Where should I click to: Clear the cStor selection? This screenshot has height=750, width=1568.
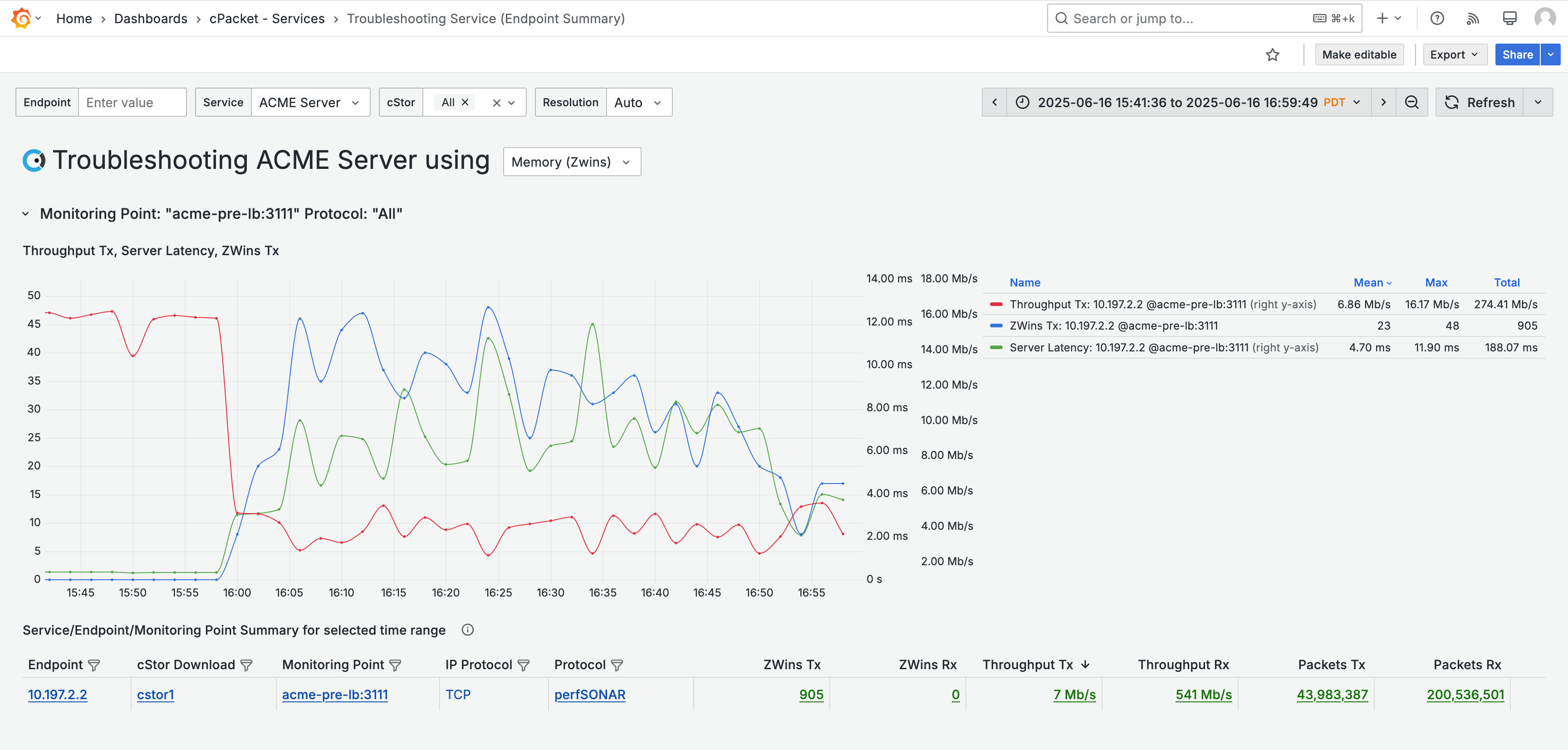(x=496, y=103)
